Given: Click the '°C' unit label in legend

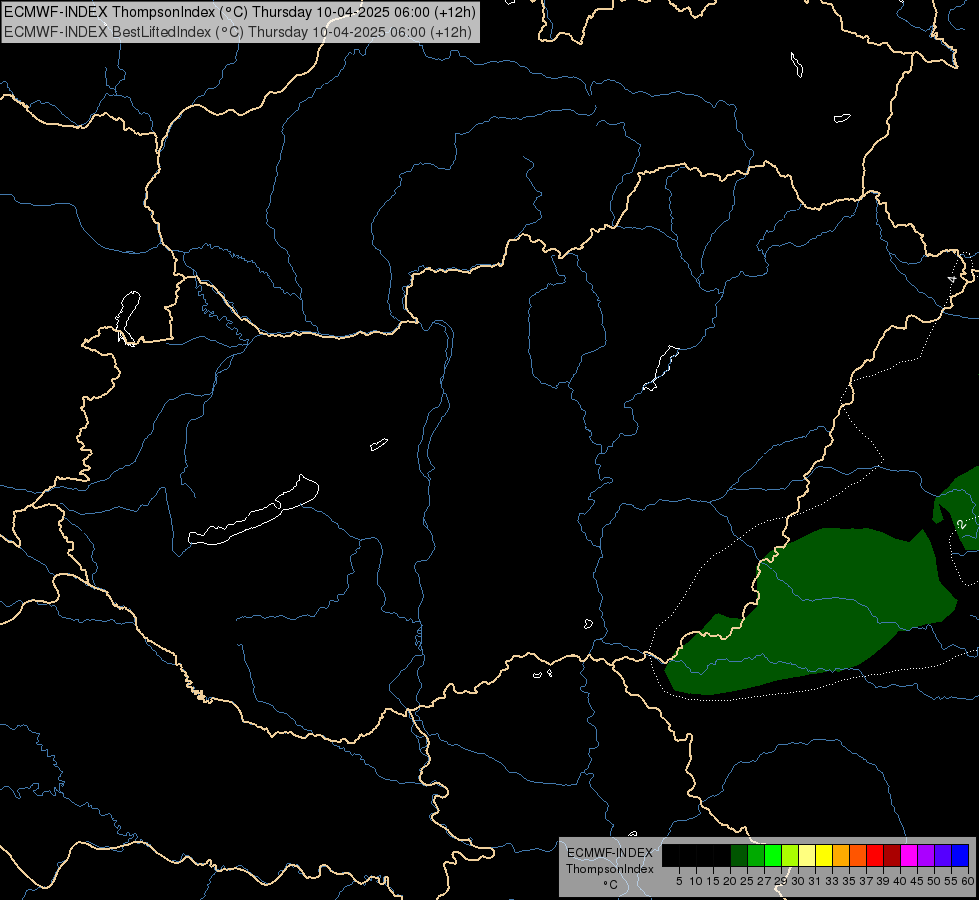Looking at the screenshot, I should pos(610,884).
